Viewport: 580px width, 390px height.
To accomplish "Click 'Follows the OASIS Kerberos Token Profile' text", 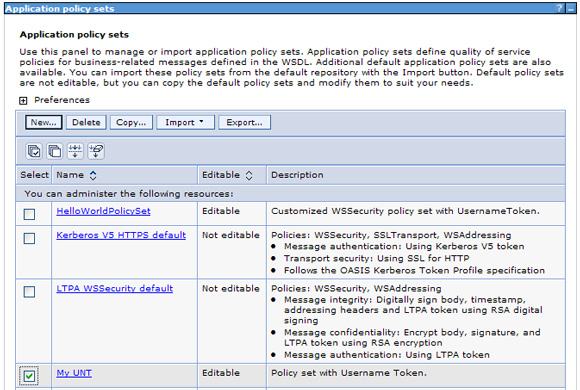I will pyautogui.click(x=414, y=270).
